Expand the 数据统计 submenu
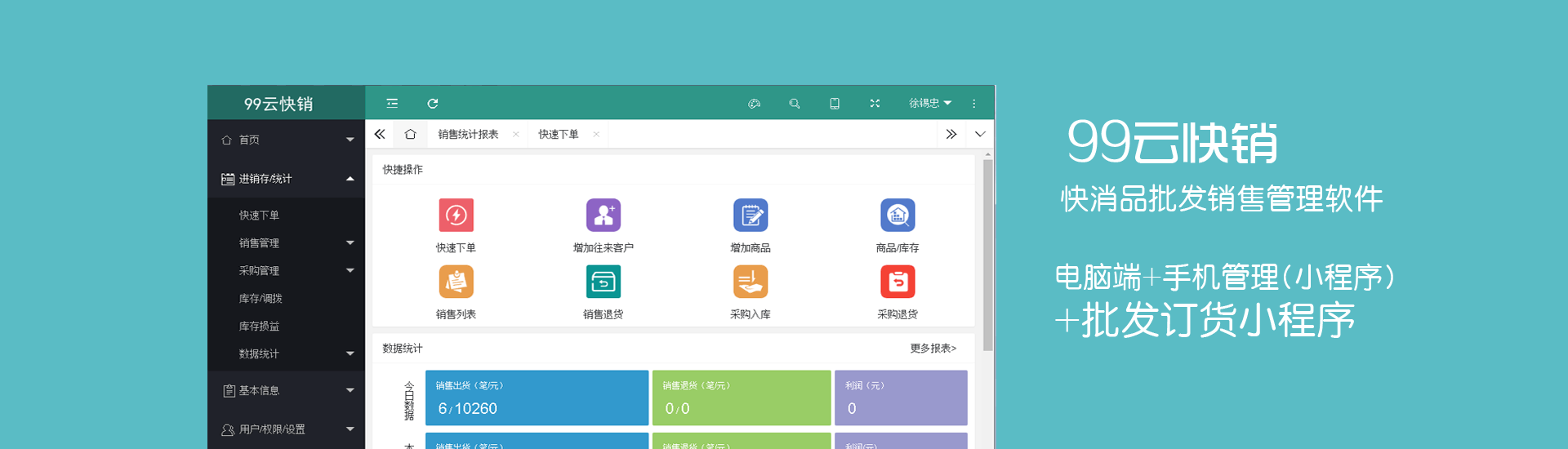The height and width of the screenshot is (449, 1568). (x=286, y=353)
